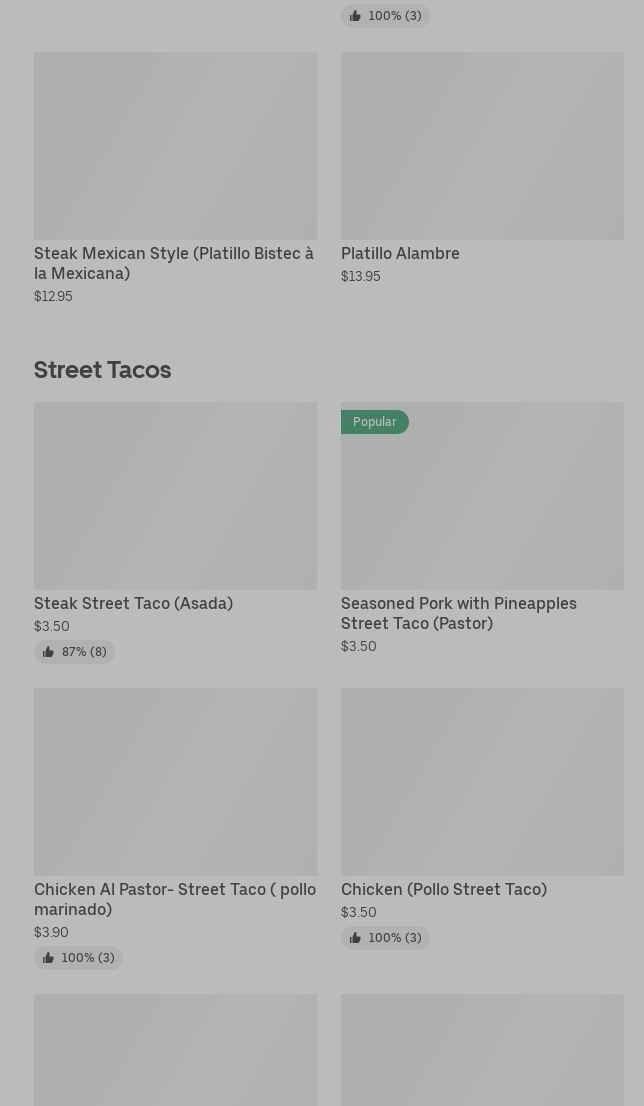The image size is (644, 1106).
Task: Select Platillo Alambre title
Action: [400, 253]
